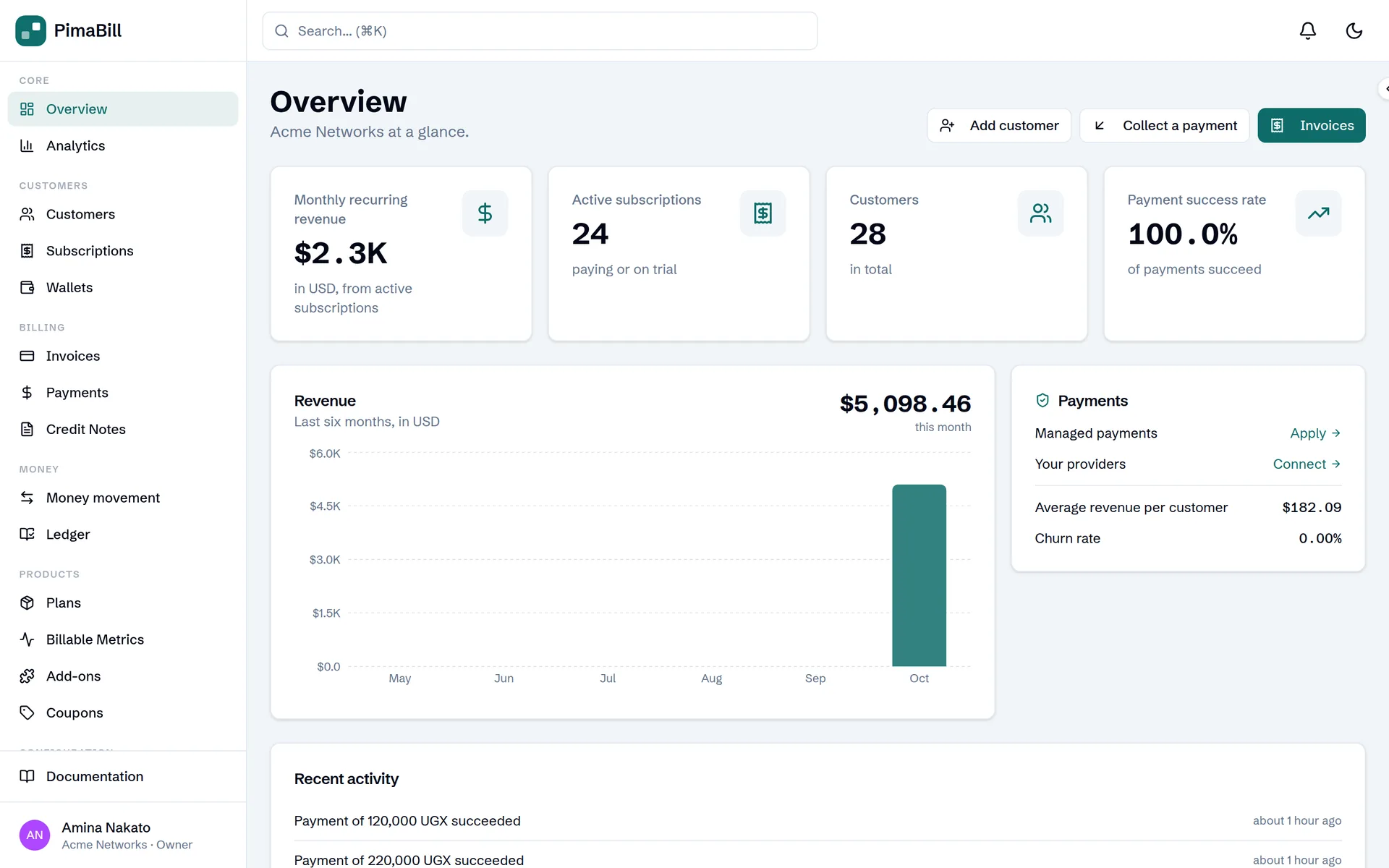
Task: Click the Payments dollar icon in sidebar
Action: click(27, 392)
